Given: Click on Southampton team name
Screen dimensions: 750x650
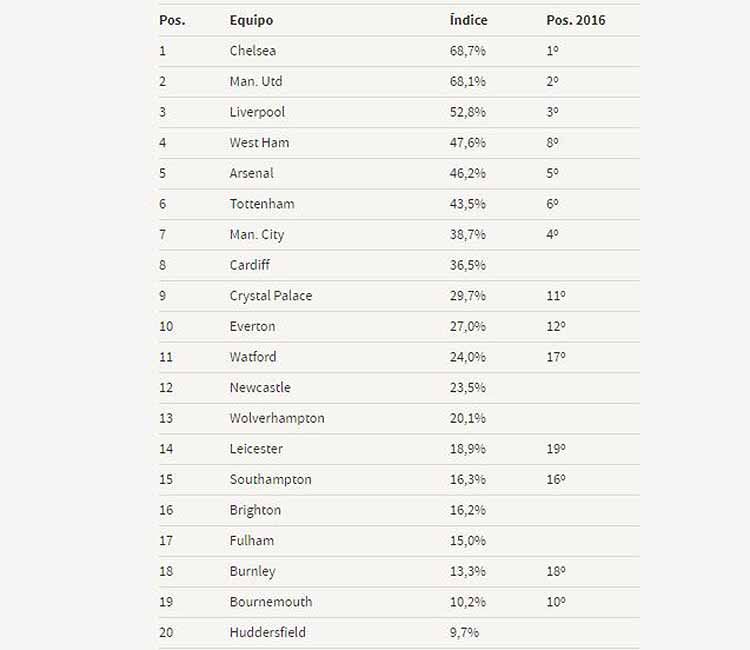Looking at the screenshot, I should [x=270, y=480].
